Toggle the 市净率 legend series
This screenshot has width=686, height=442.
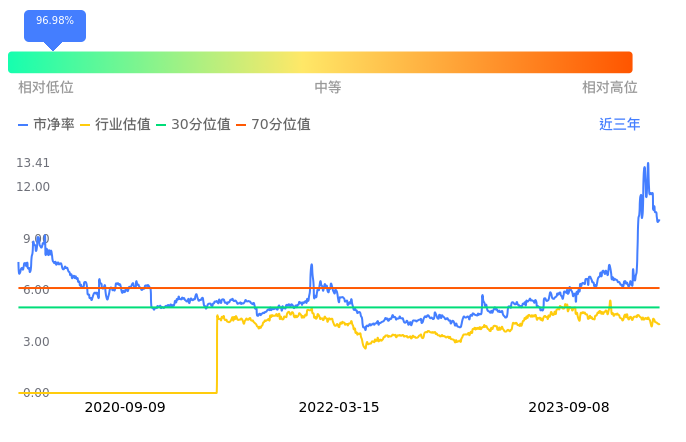point(46,125)
